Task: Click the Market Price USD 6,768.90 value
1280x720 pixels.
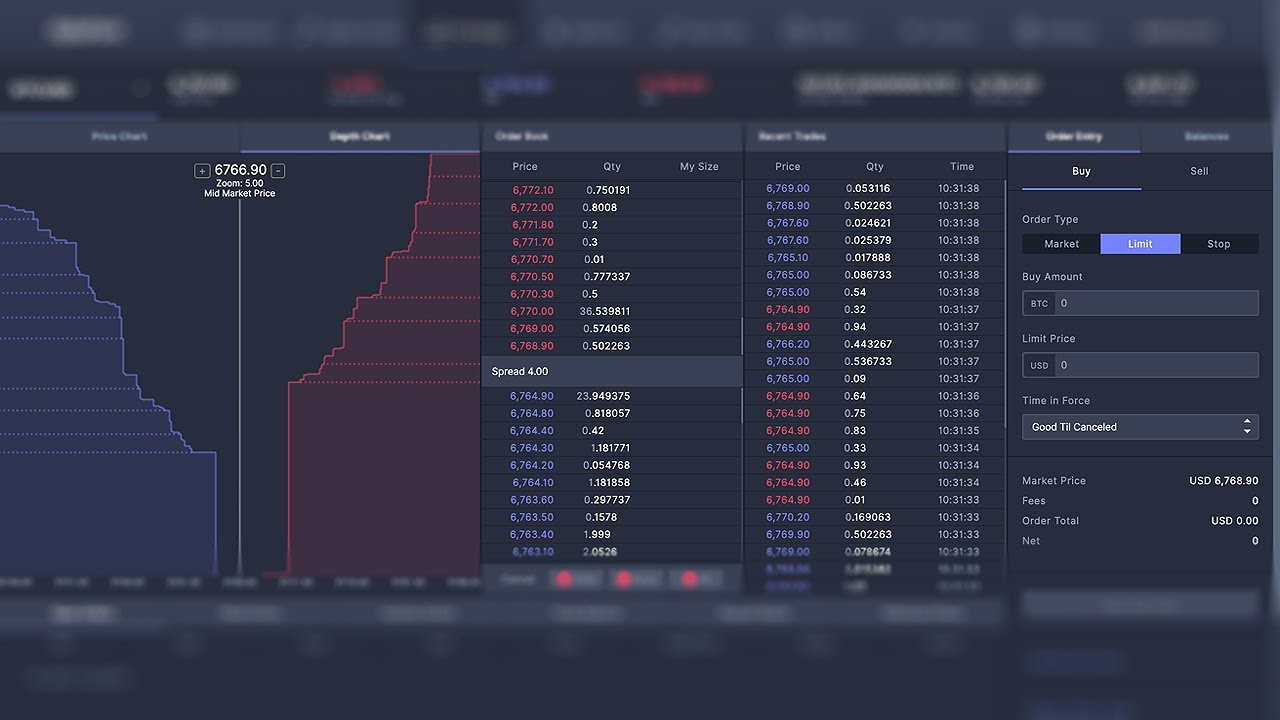Action: 1224,481
